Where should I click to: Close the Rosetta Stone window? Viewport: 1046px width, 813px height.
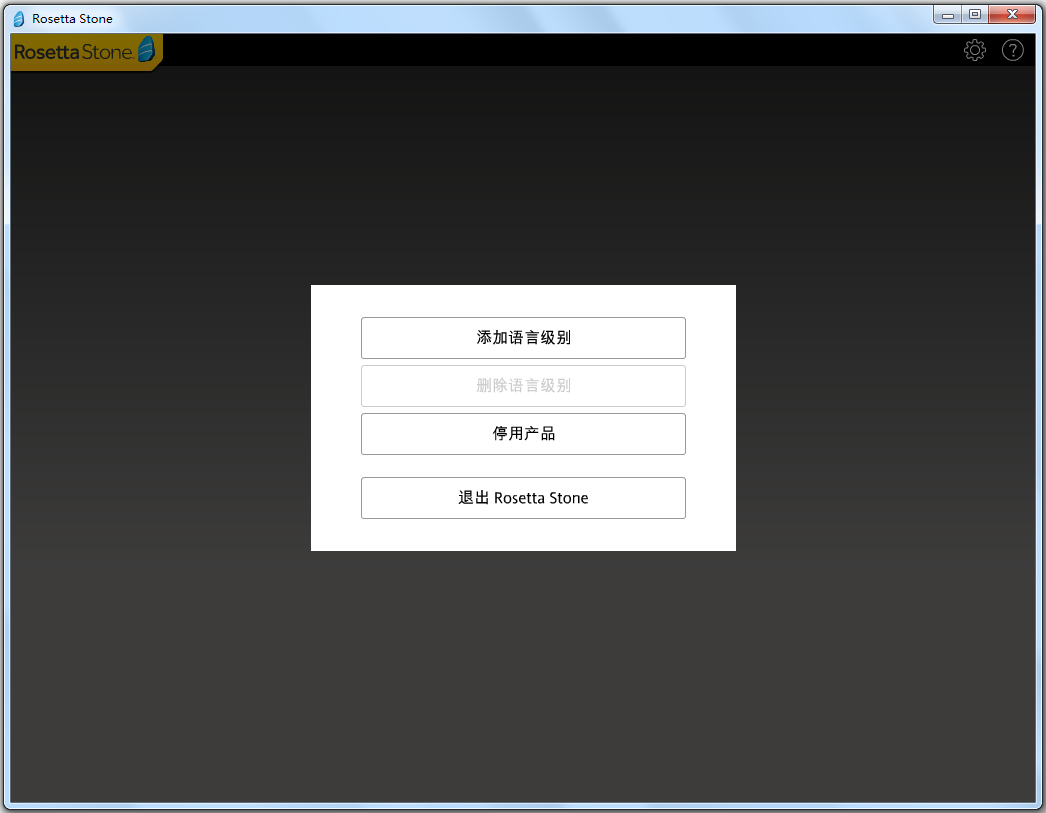click(x=1011, y=14)
